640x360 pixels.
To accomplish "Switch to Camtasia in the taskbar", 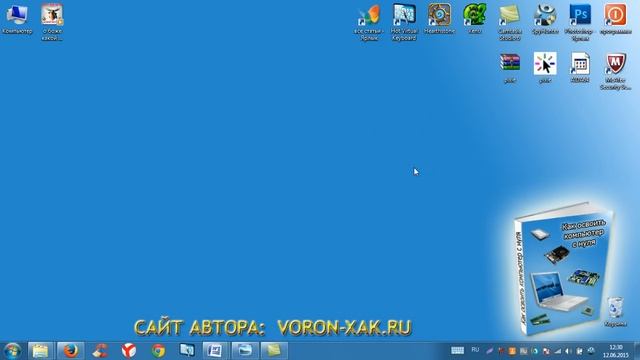I will pyautogui.click(x=274, y=351).
